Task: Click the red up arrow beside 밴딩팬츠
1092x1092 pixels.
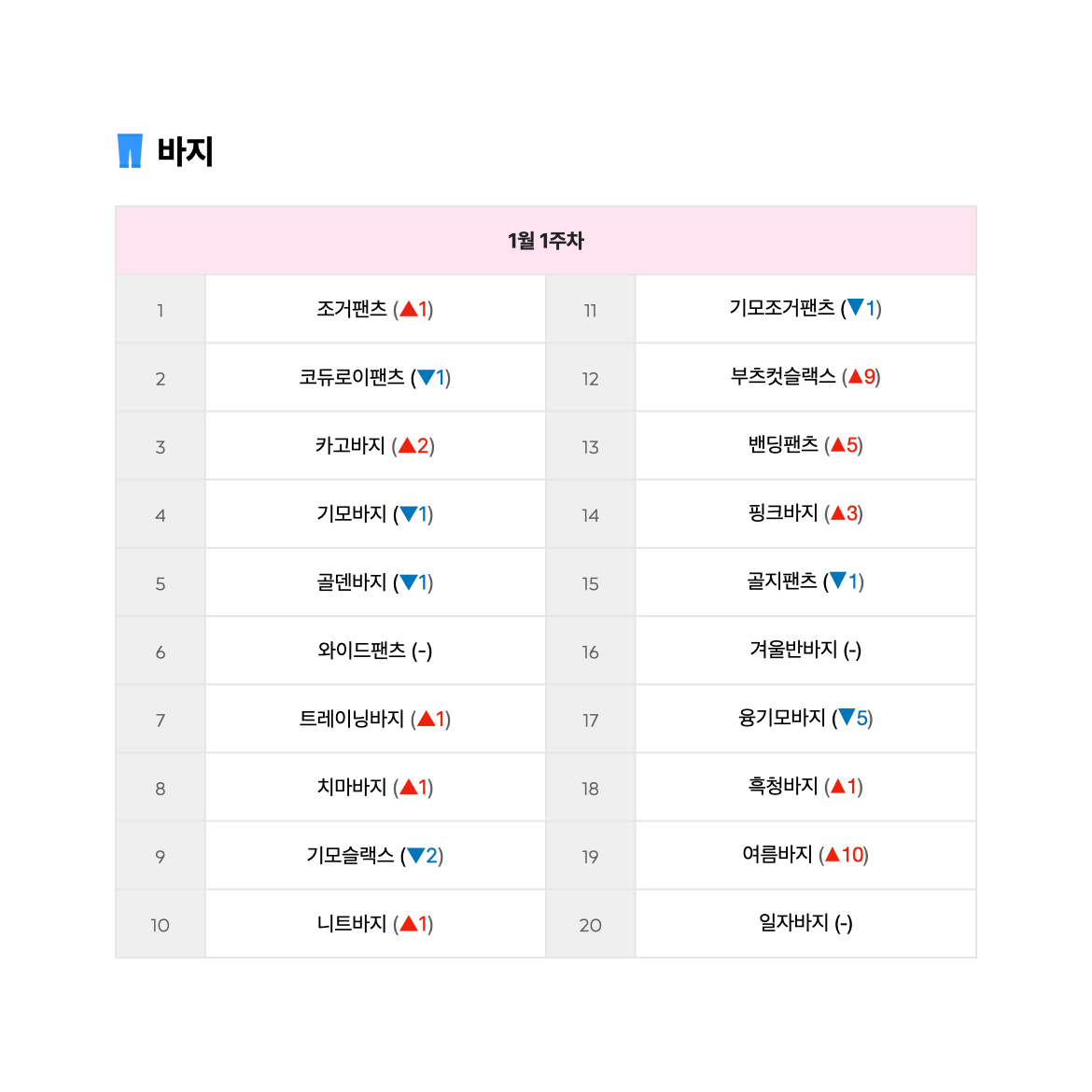Action: (x=838, y=445)
